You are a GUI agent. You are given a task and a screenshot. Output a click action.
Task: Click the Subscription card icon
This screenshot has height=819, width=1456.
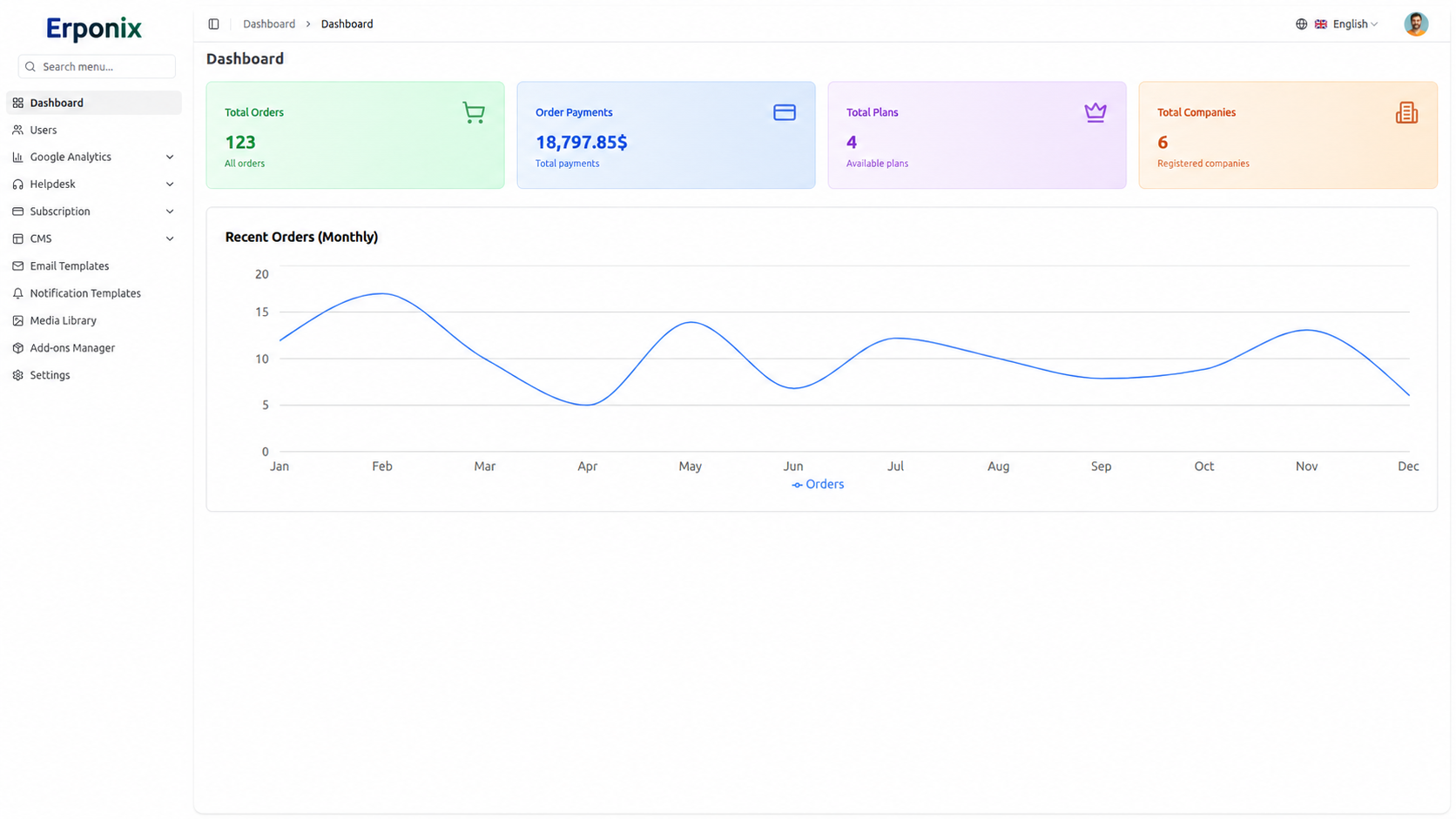tap(18, 211)
